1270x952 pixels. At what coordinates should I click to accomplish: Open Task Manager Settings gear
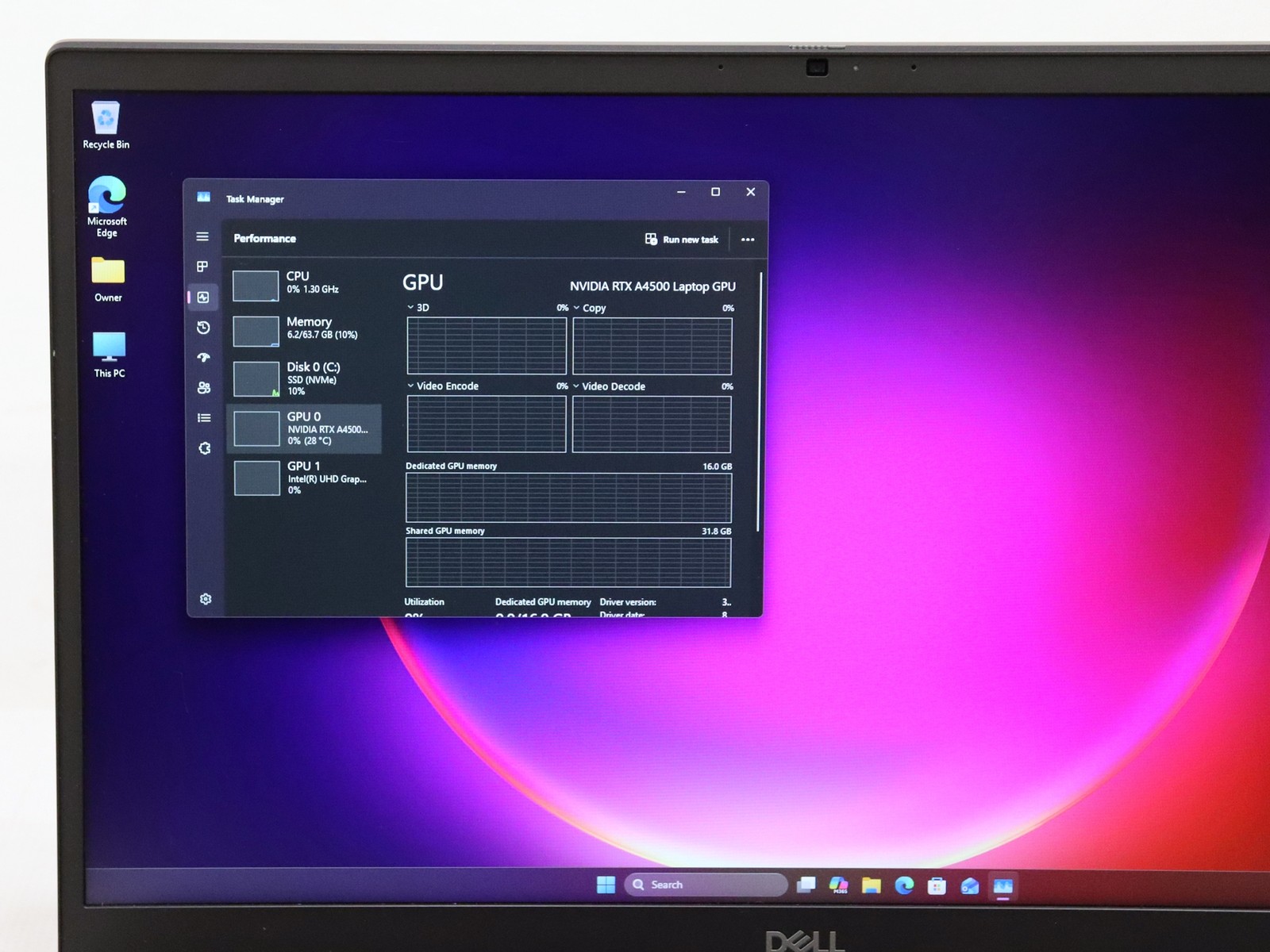click(x=206, y=599)
